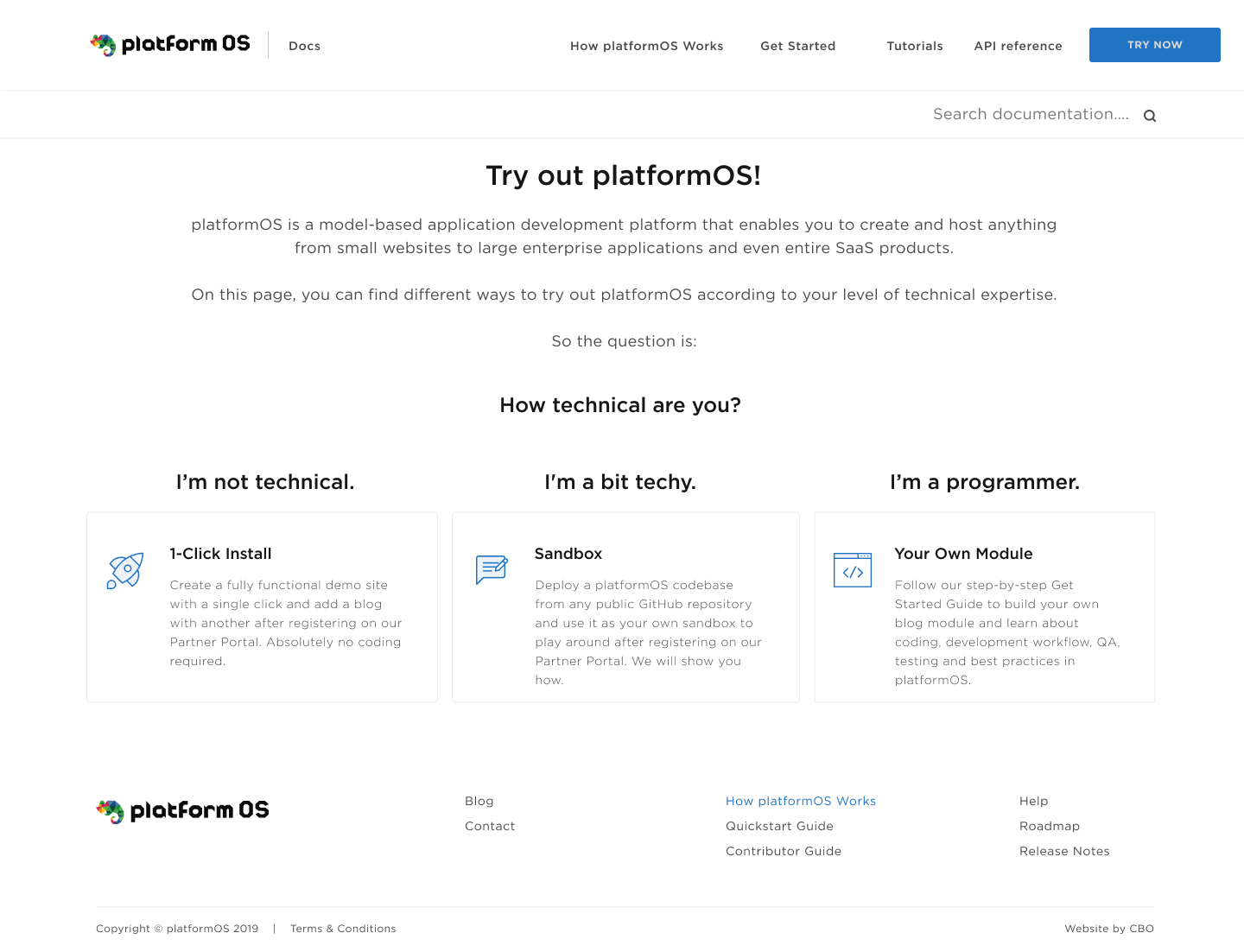Select the 1-Click Install description text
Viewport: 1244px width, 952px height.
[286, 623]
